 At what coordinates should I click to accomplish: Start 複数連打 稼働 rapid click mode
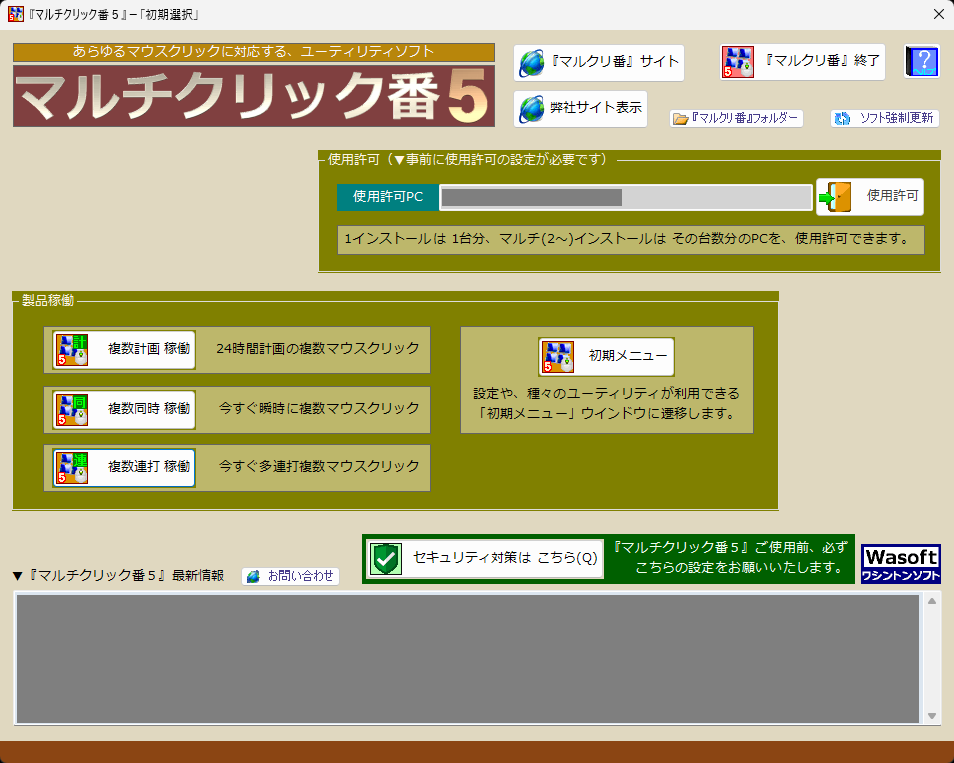(124, 468)
